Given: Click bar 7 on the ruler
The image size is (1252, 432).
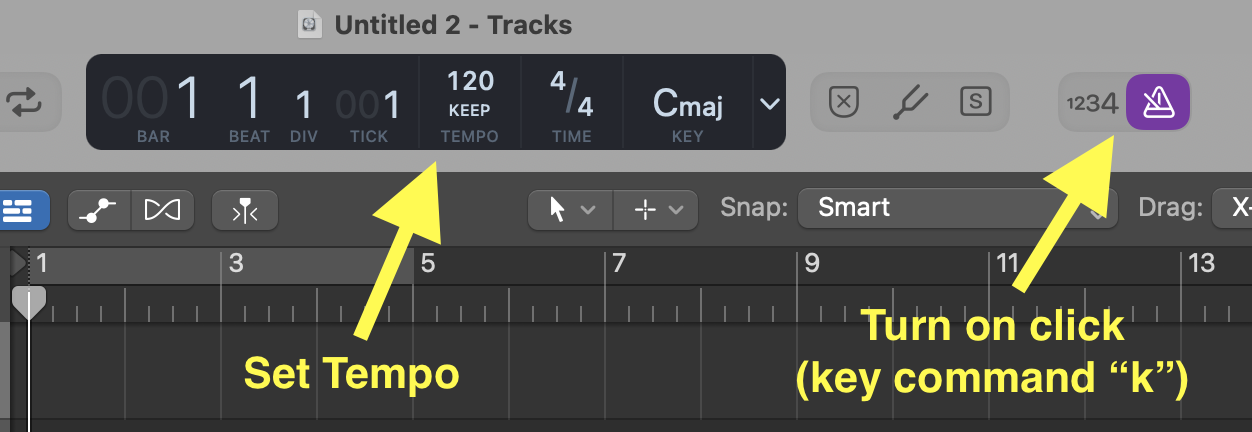Looking at the screenshot, I should [x=618, y=264].
